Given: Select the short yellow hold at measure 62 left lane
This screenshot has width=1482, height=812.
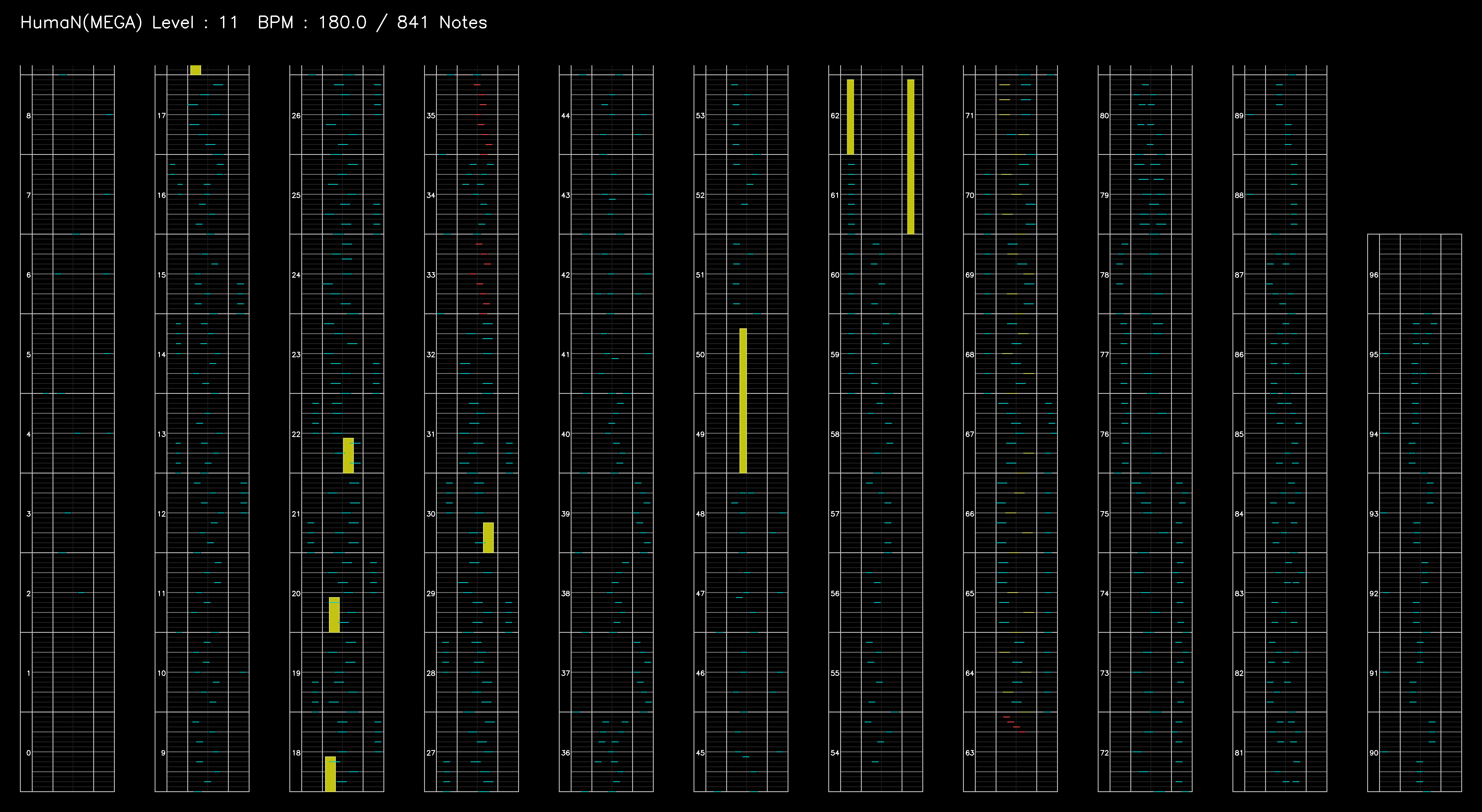Looking at the screenshot, I should tap(850, 117).
